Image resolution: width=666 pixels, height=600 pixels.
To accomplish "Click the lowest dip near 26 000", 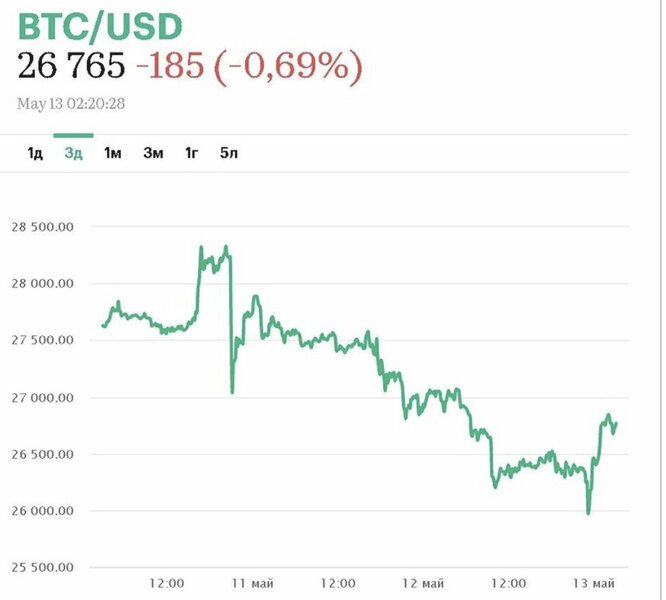I will tap(588, 513).
